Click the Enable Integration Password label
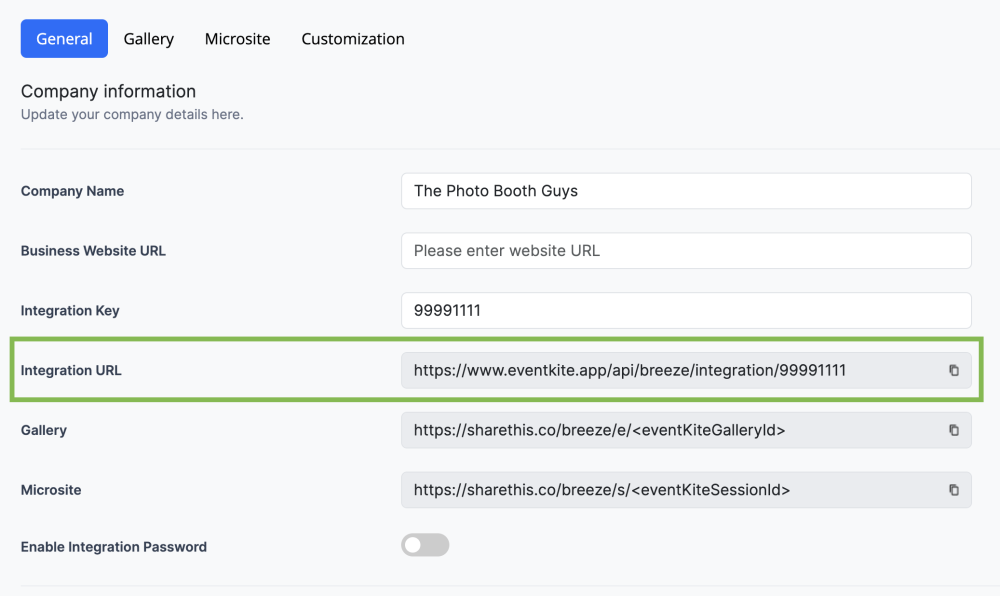The height and width of the screenshot is (596, 1000). [x=114, y=547]
